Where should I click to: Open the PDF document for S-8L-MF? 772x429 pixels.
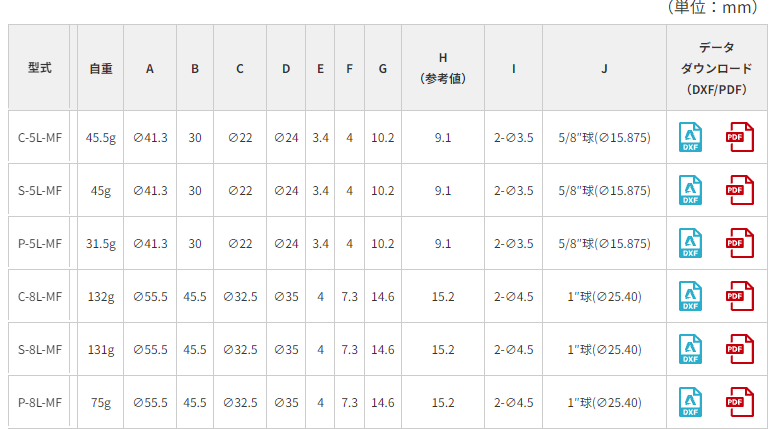pos(740,349)
